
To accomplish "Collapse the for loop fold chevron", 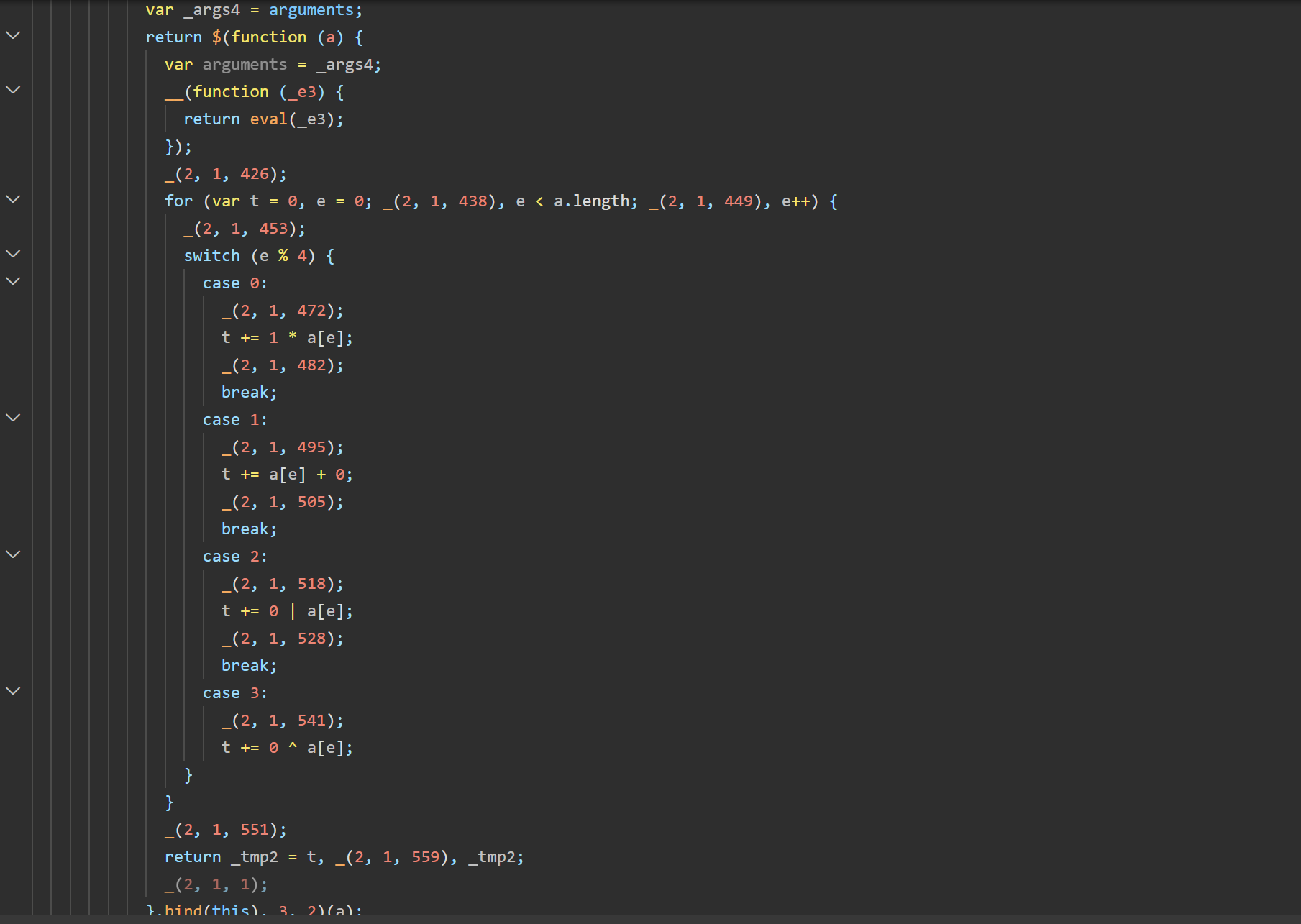I will pyautogui.click(x=13, y=199).
